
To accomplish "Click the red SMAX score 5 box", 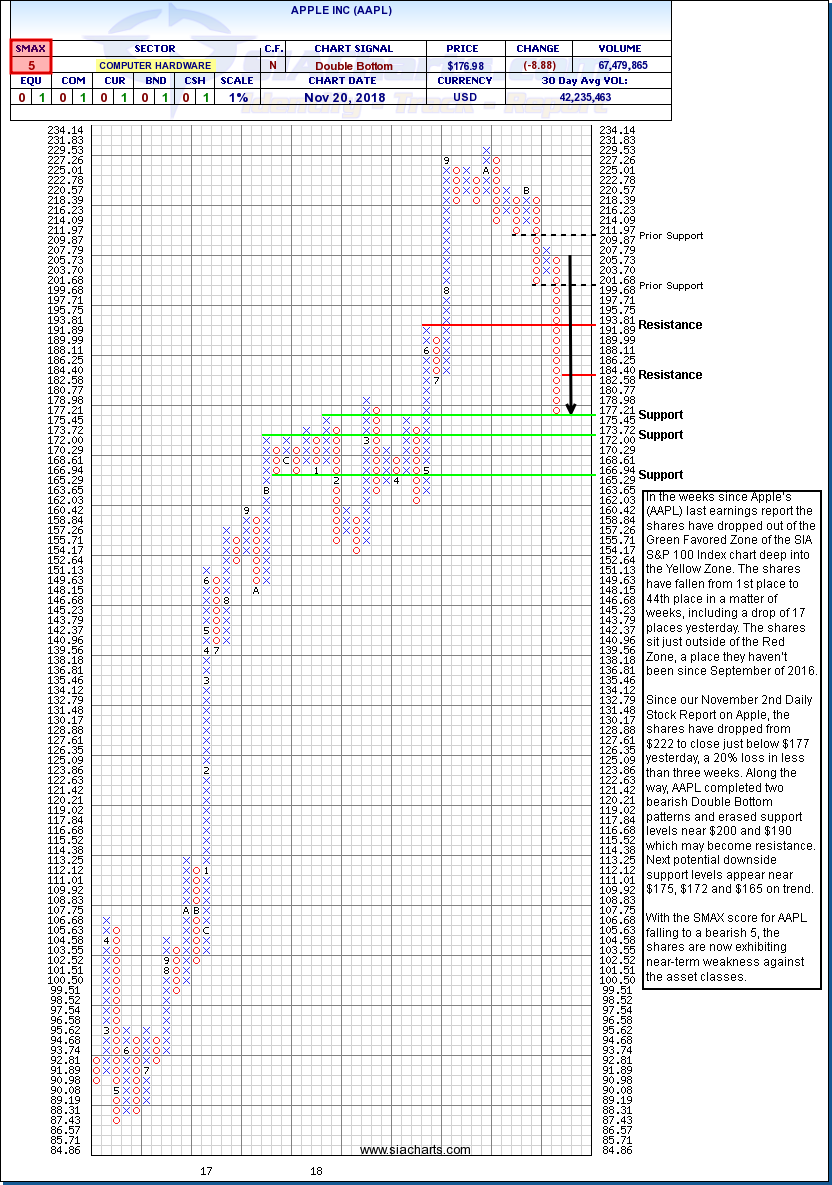I will click(31, 64).
